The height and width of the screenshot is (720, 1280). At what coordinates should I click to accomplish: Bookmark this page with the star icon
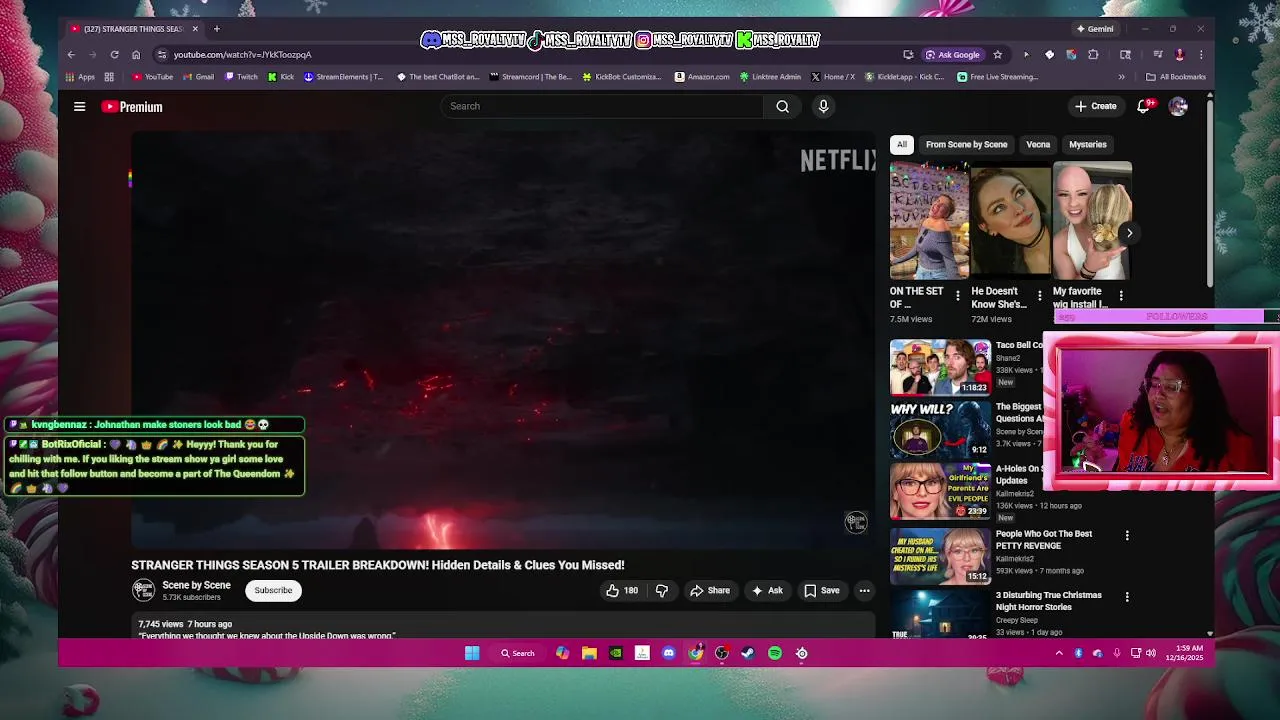pos(997,55)
